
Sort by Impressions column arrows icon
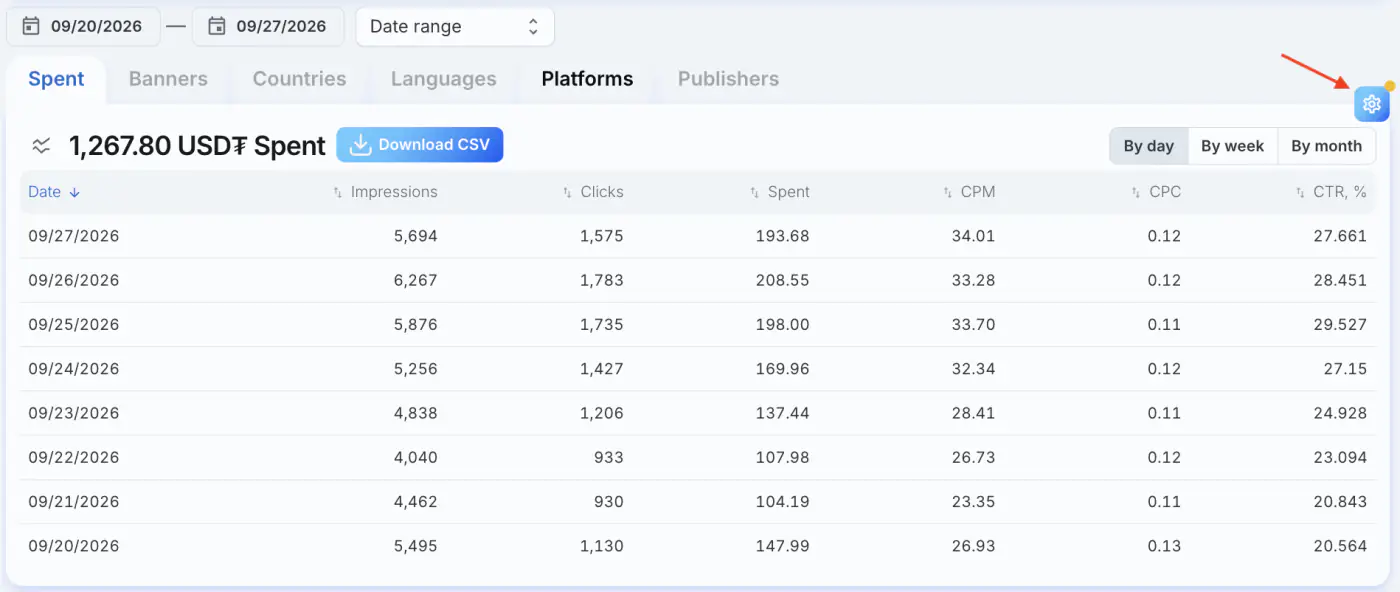338,192
